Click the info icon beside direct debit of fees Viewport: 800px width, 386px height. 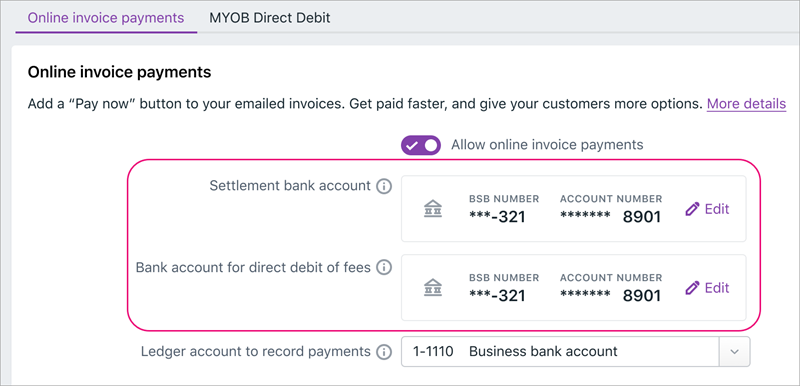[x=384, y=267]
